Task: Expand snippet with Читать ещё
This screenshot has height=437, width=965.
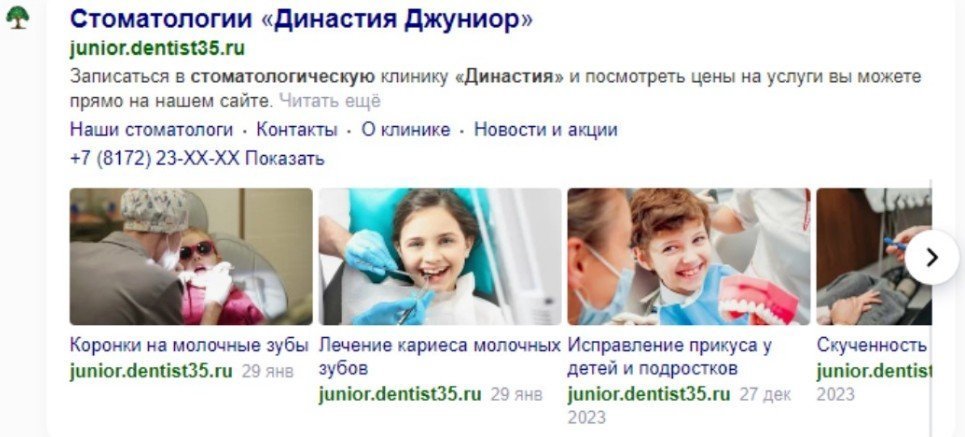Action: (330, 100)
